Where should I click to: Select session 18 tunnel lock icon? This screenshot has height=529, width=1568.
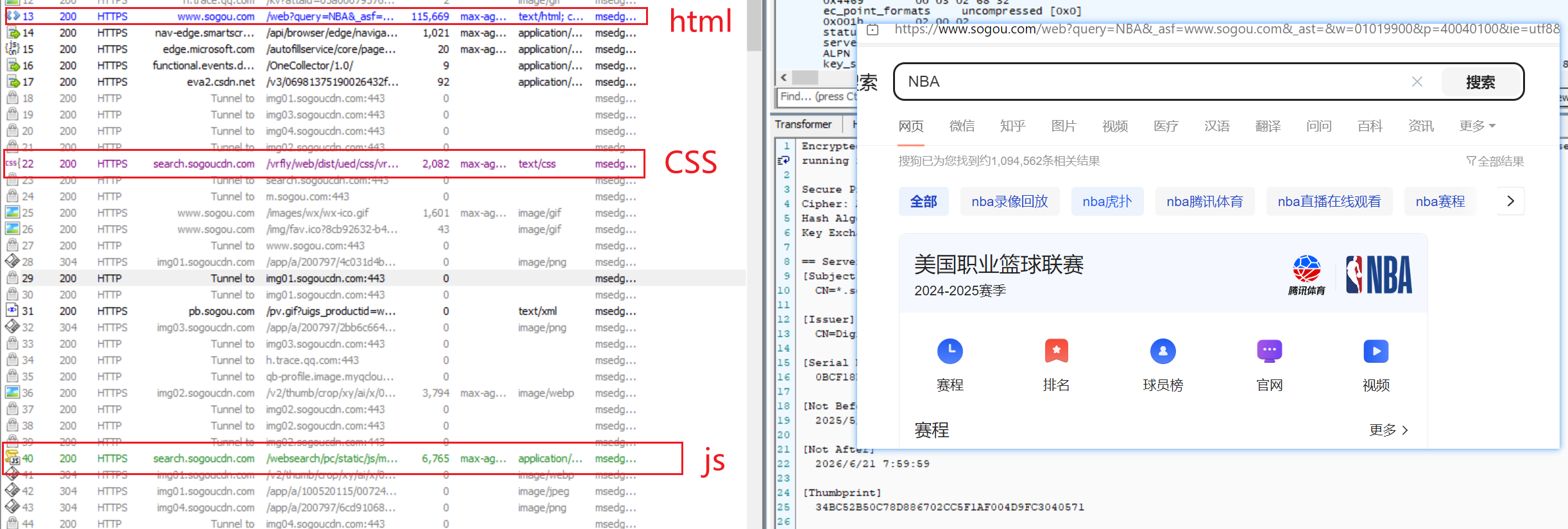13,98
